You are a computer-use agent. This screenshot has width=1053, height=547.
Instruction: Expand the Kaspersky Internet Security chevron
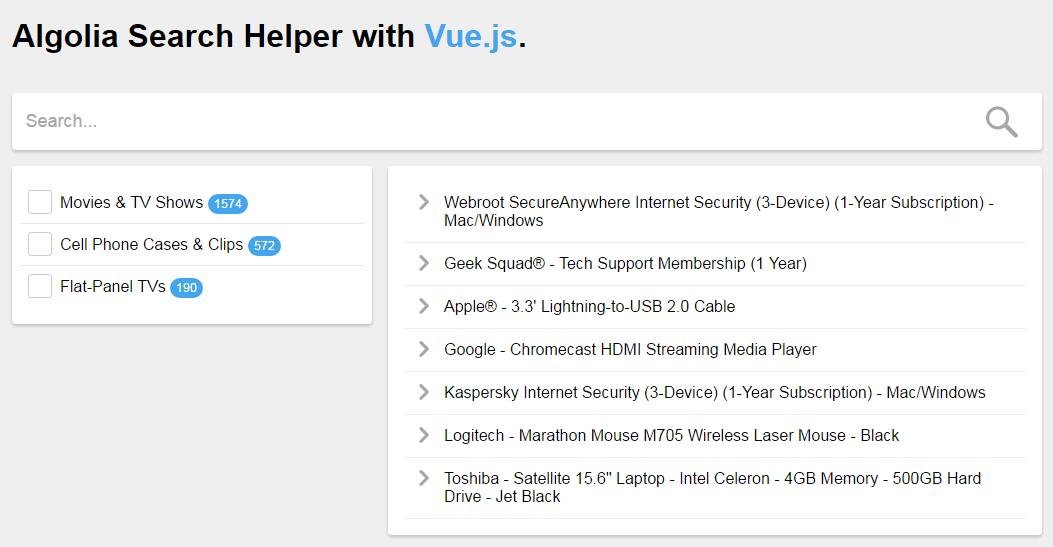click(x=424, y=392)
